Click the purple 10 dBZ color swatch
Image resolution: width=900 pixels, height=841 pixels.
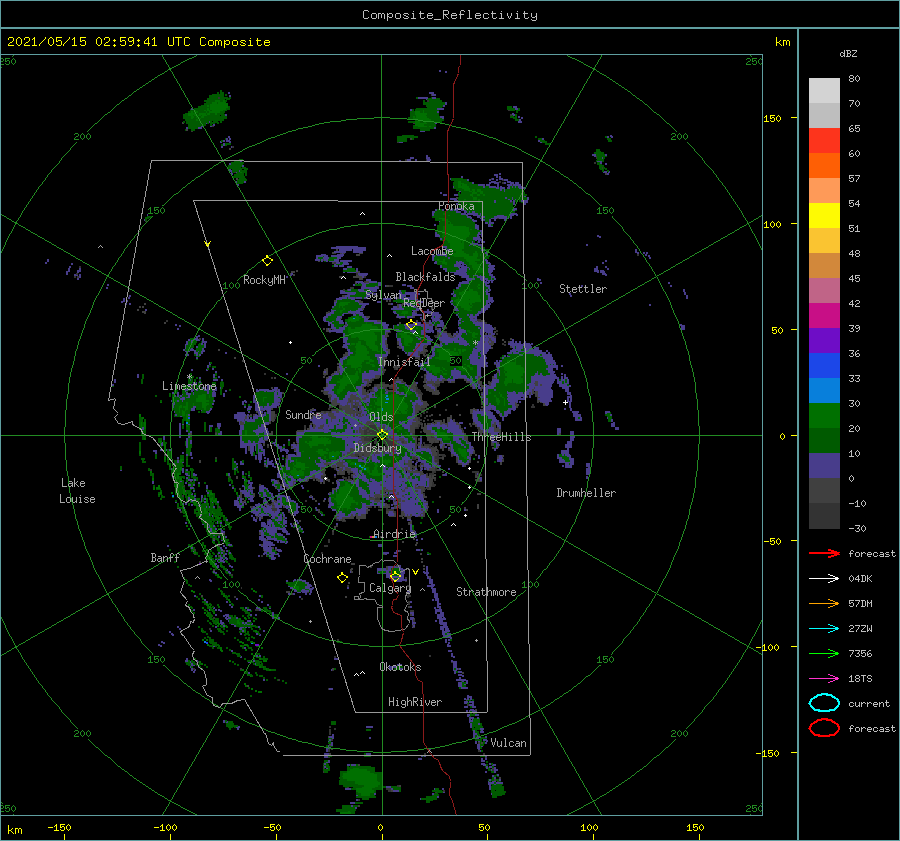(x=824, y=466)
